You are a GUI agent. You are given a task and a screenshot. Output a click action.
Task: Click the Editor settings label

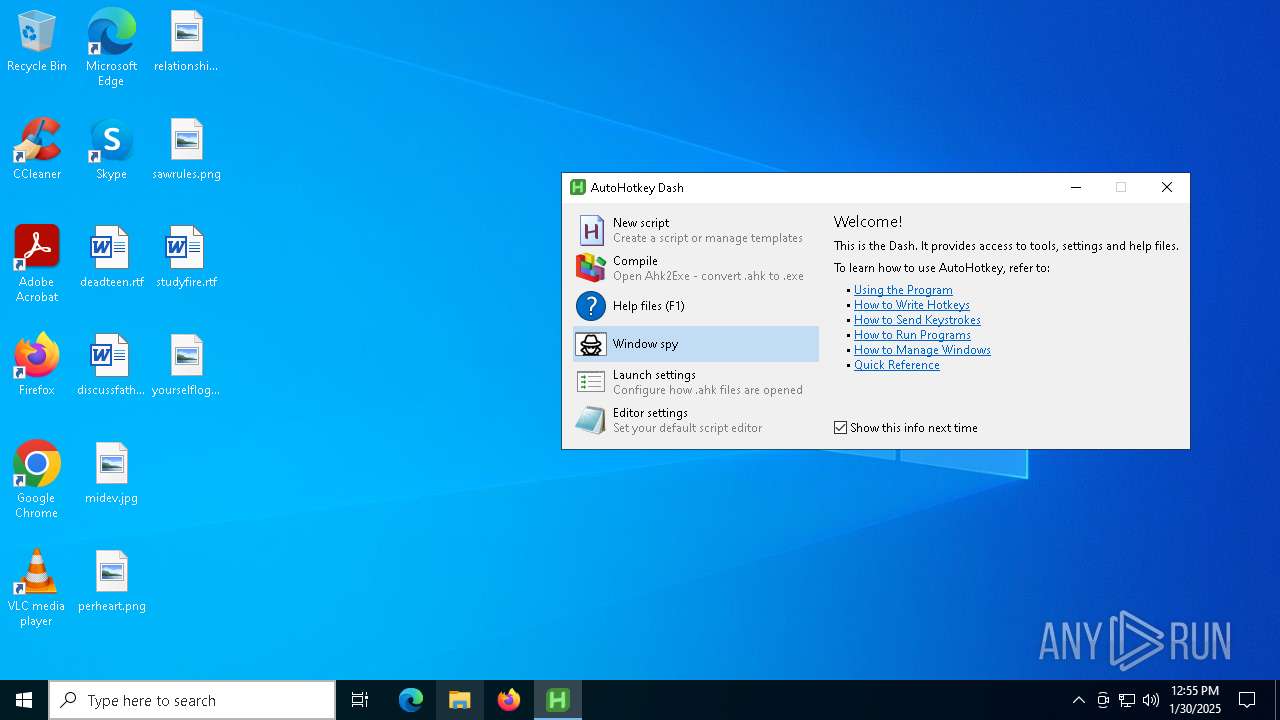coord(650,413)
